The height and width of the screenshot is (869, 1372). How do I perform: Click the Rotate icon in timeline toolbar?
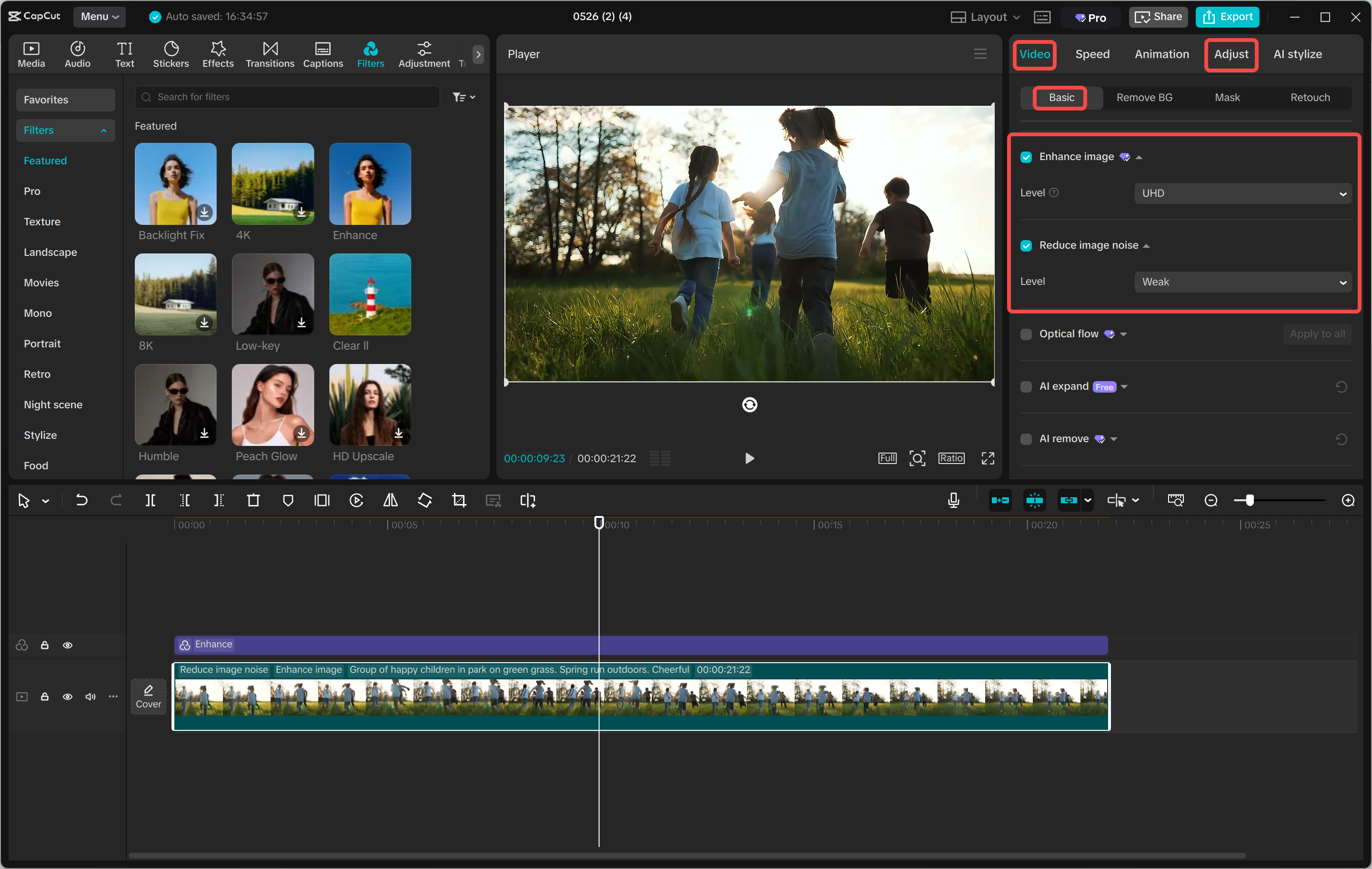click(x=424, y=500)
